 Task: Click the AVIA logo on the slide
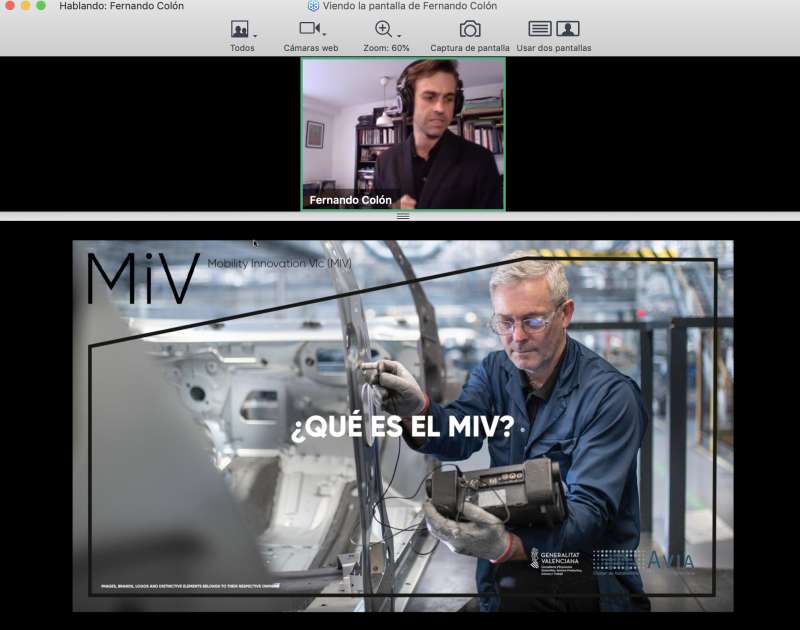669,560
